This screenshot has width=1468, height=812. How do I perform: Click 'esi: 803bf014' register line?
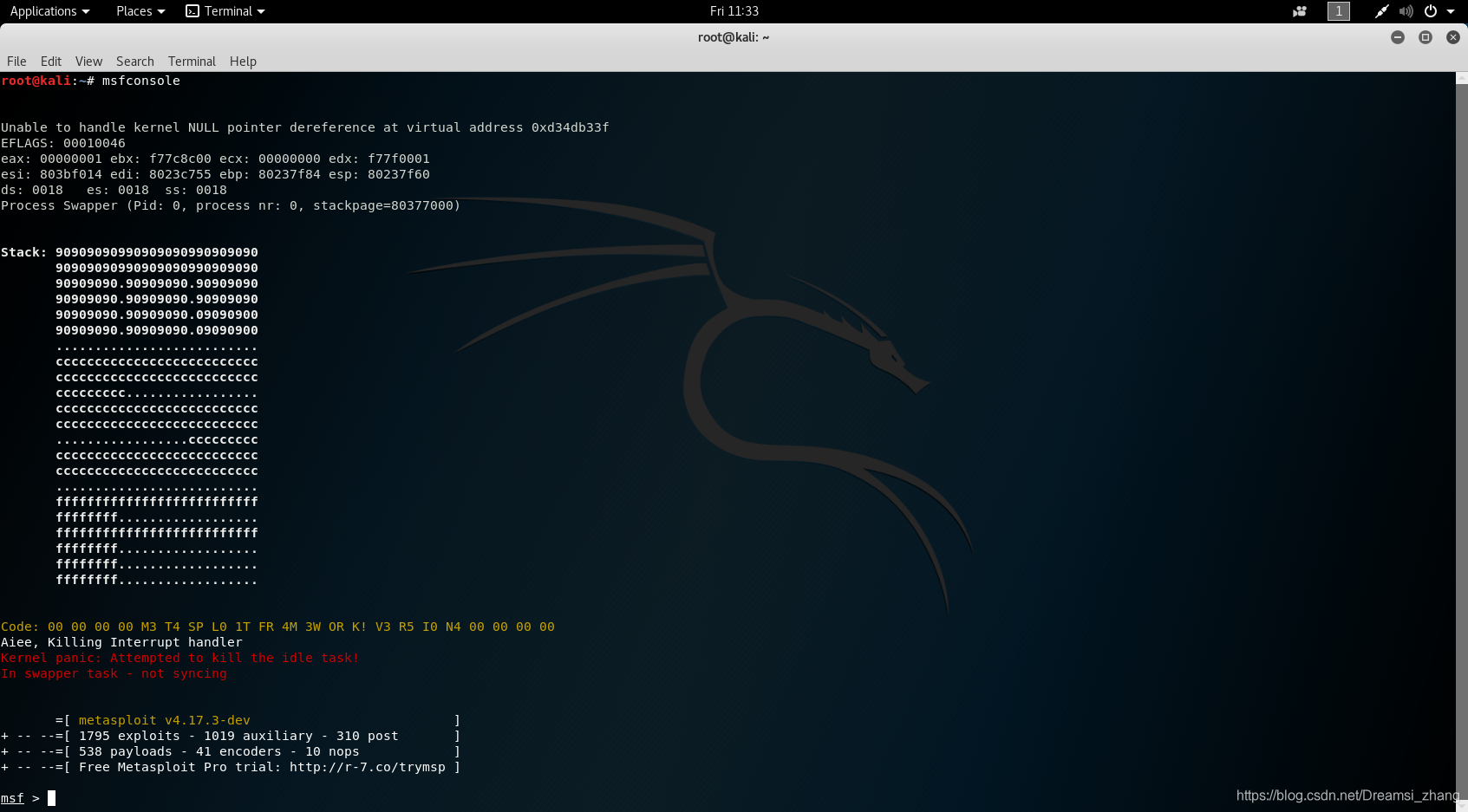(x=215, y=174)
